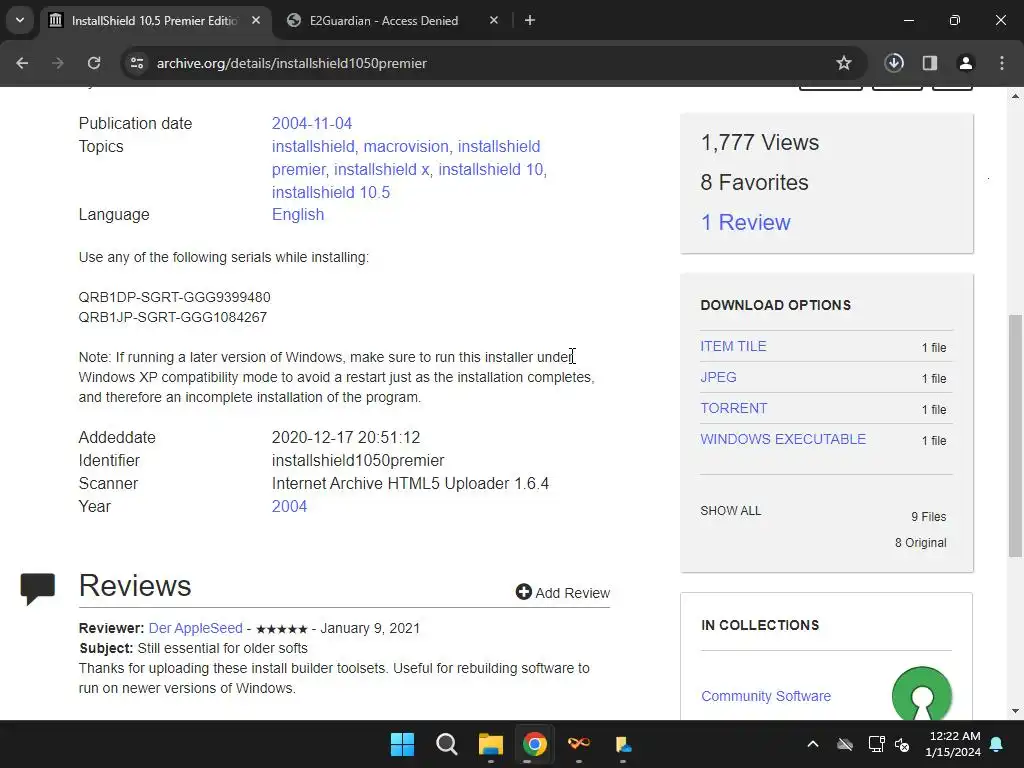Viewport: 1024px width, 768px height.
Task: Download ITEM TILE file
Action: point(733,346)
